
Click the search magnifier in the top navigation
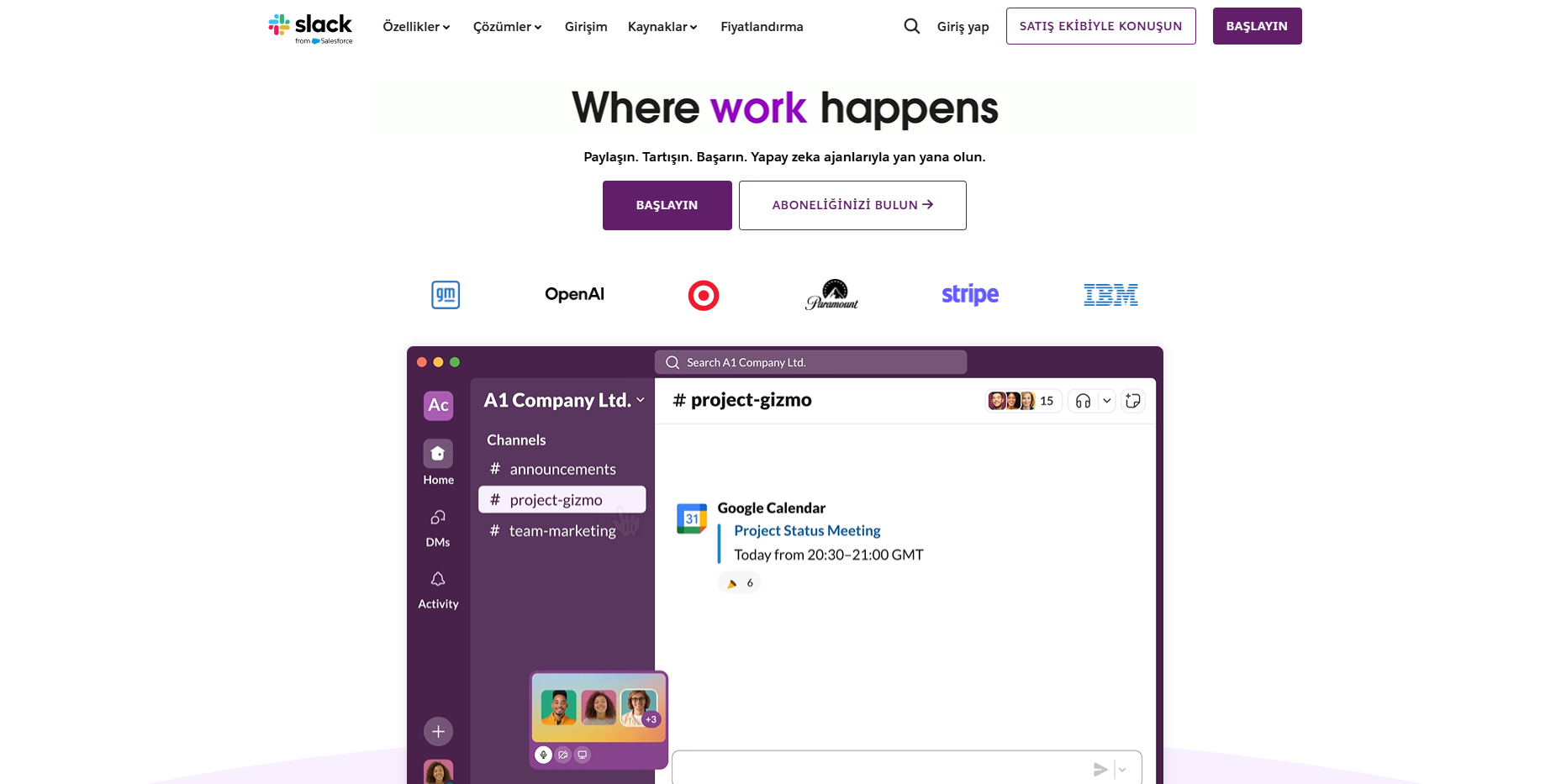(x=911, y=26)
